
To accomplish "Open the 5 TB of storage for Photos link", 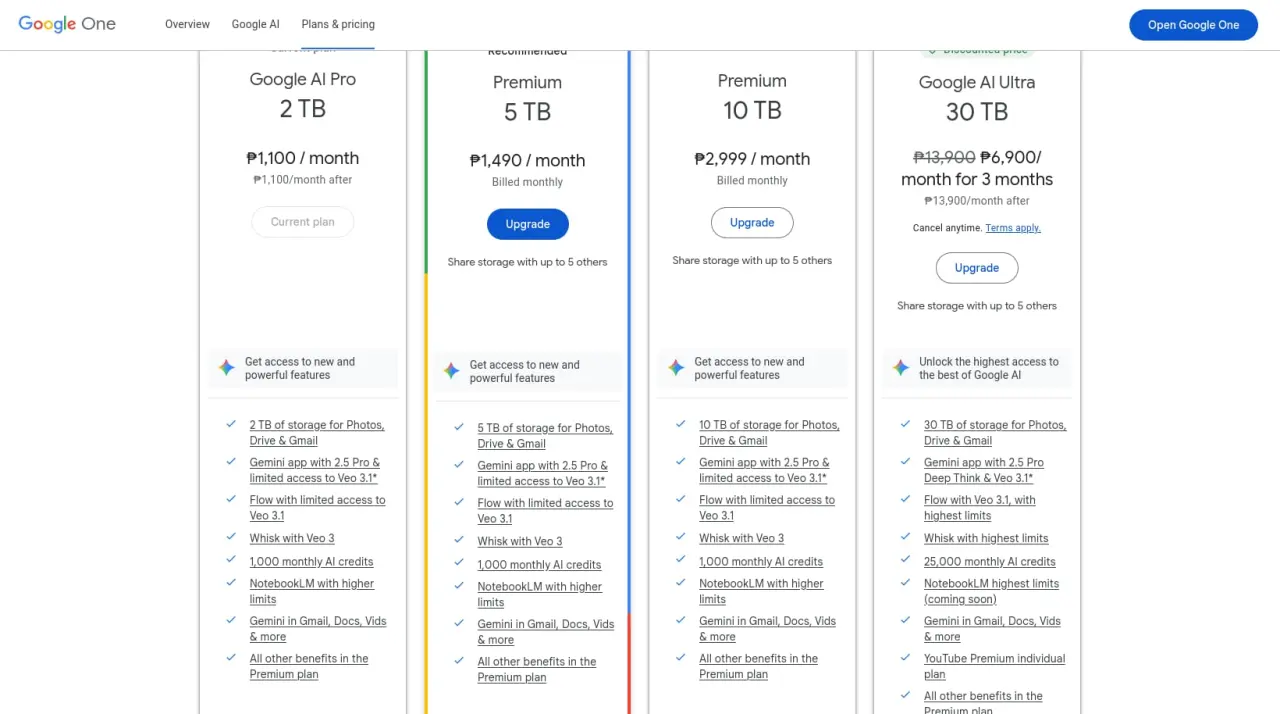I will [x=545, y=435].
